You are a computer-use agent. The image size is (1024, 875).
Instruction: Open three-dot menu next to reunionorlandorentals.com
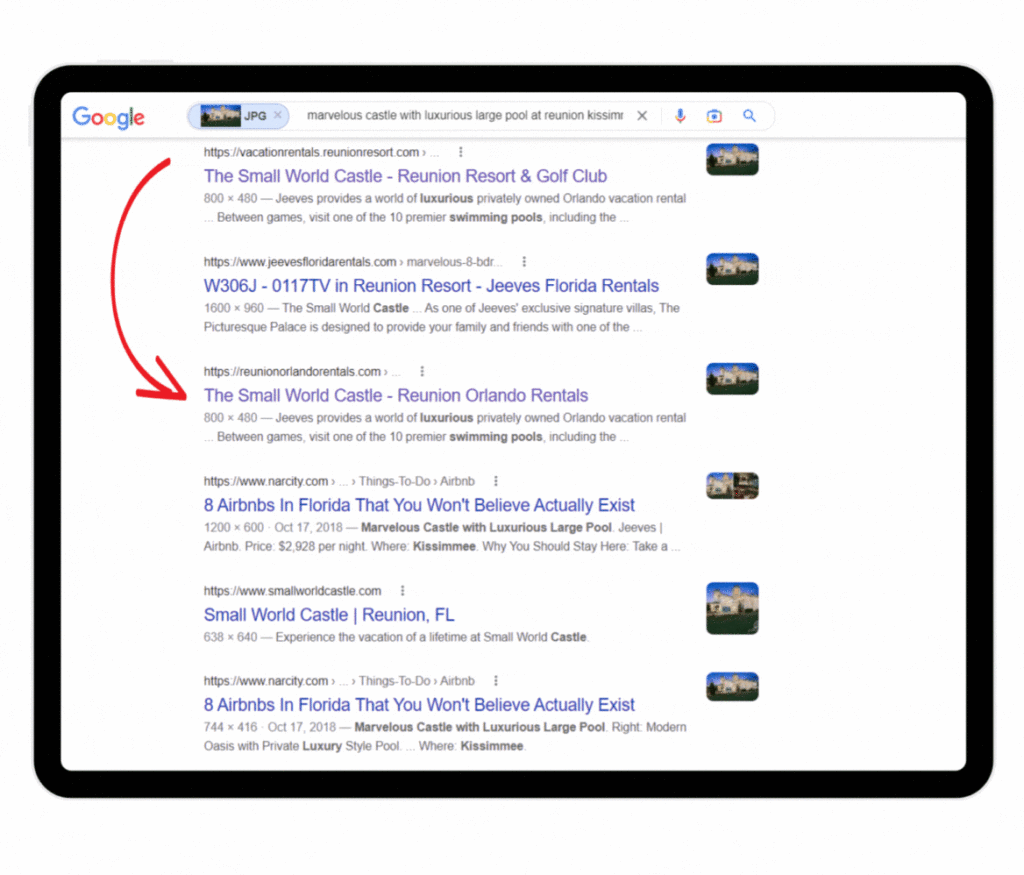[x=422, y=371]
